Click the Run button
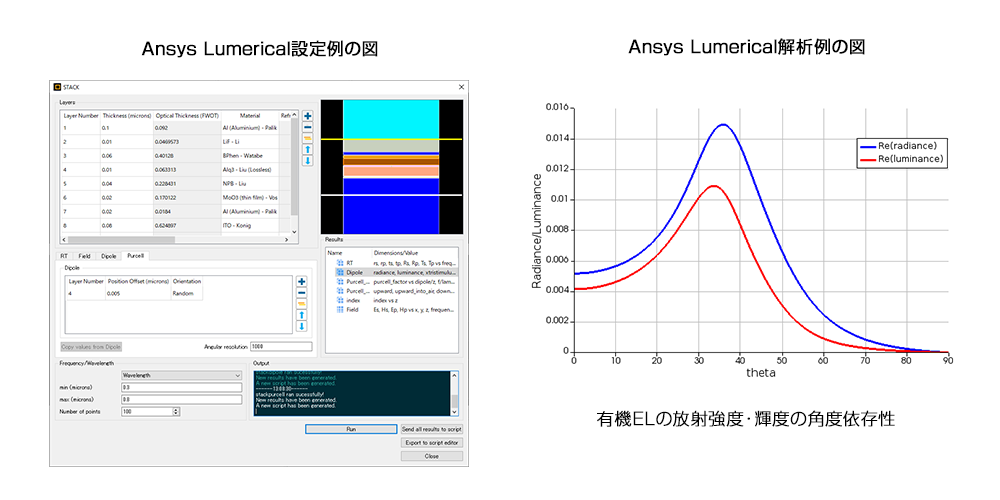1000x500 pixels. (x=351, y=429)
